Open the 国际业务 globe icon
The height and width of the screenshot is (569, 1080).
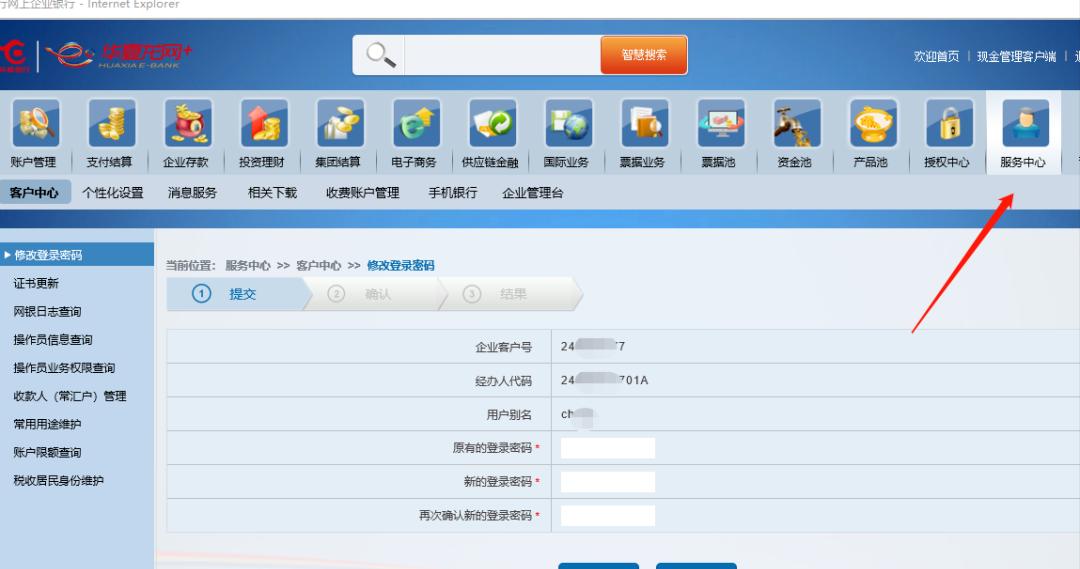[x=569, y=123]
